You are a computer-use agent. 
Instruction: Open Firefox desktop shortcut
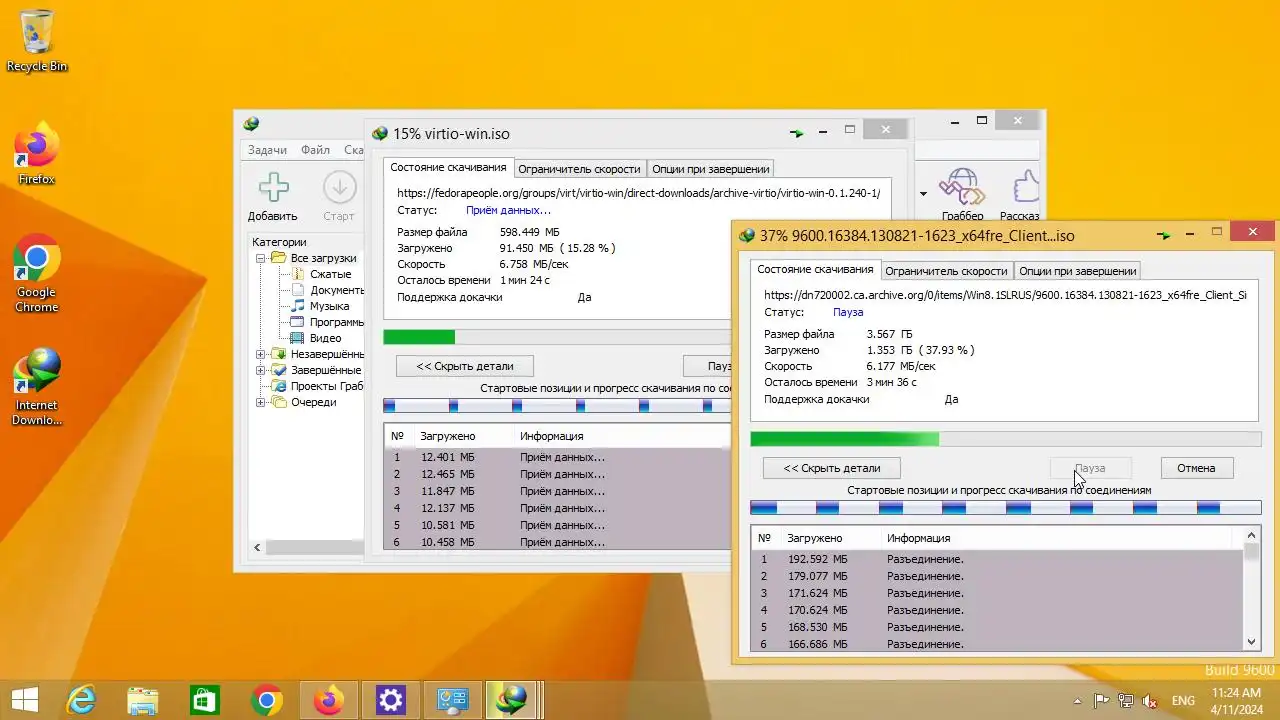(37, 155)
